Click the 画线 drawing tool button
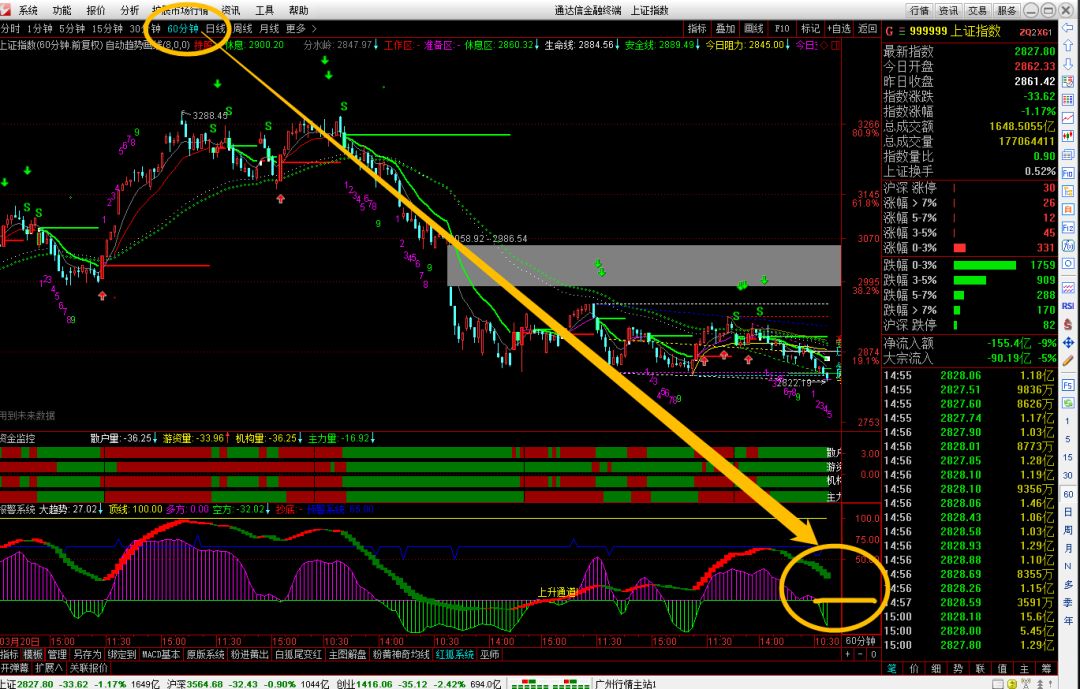Screen dimensions: 1080x689 tap(754, 29)
